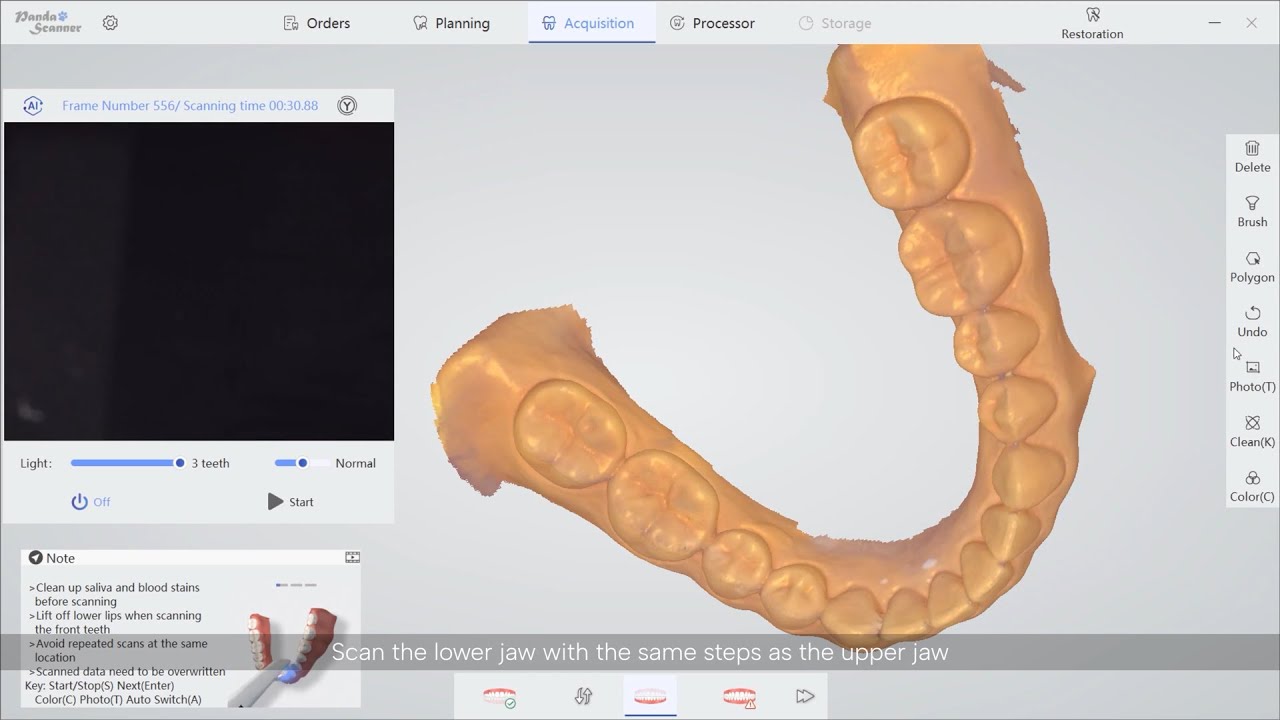Choose the Polygon selection tool
1280x720 pixels.
1252,266
